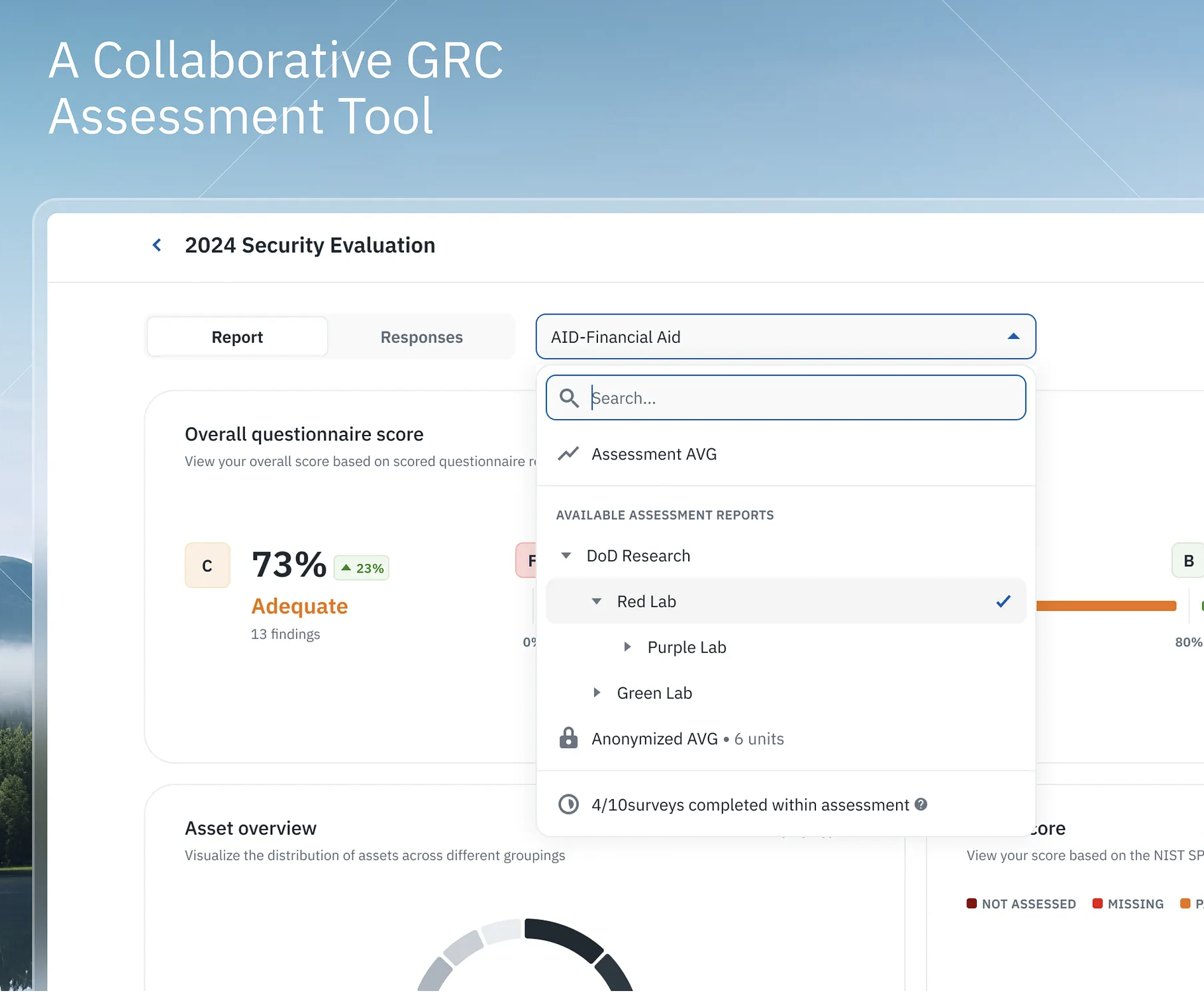Select Assessment AVG option
The width and height of the screenshot is (1204, 997).
tap(785, 454)
